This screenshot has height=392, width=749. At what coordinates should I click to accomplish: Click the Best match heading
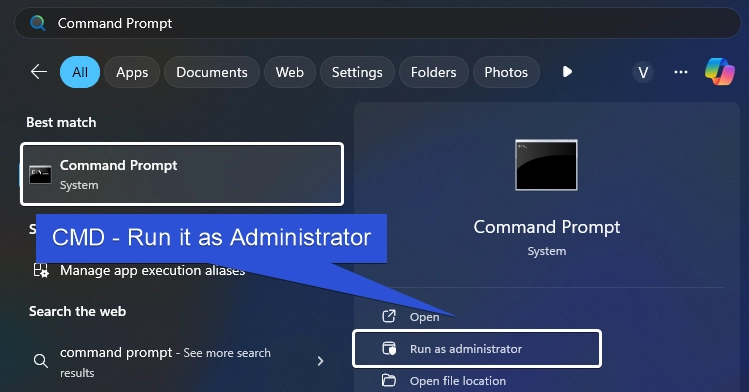point(61,122)
